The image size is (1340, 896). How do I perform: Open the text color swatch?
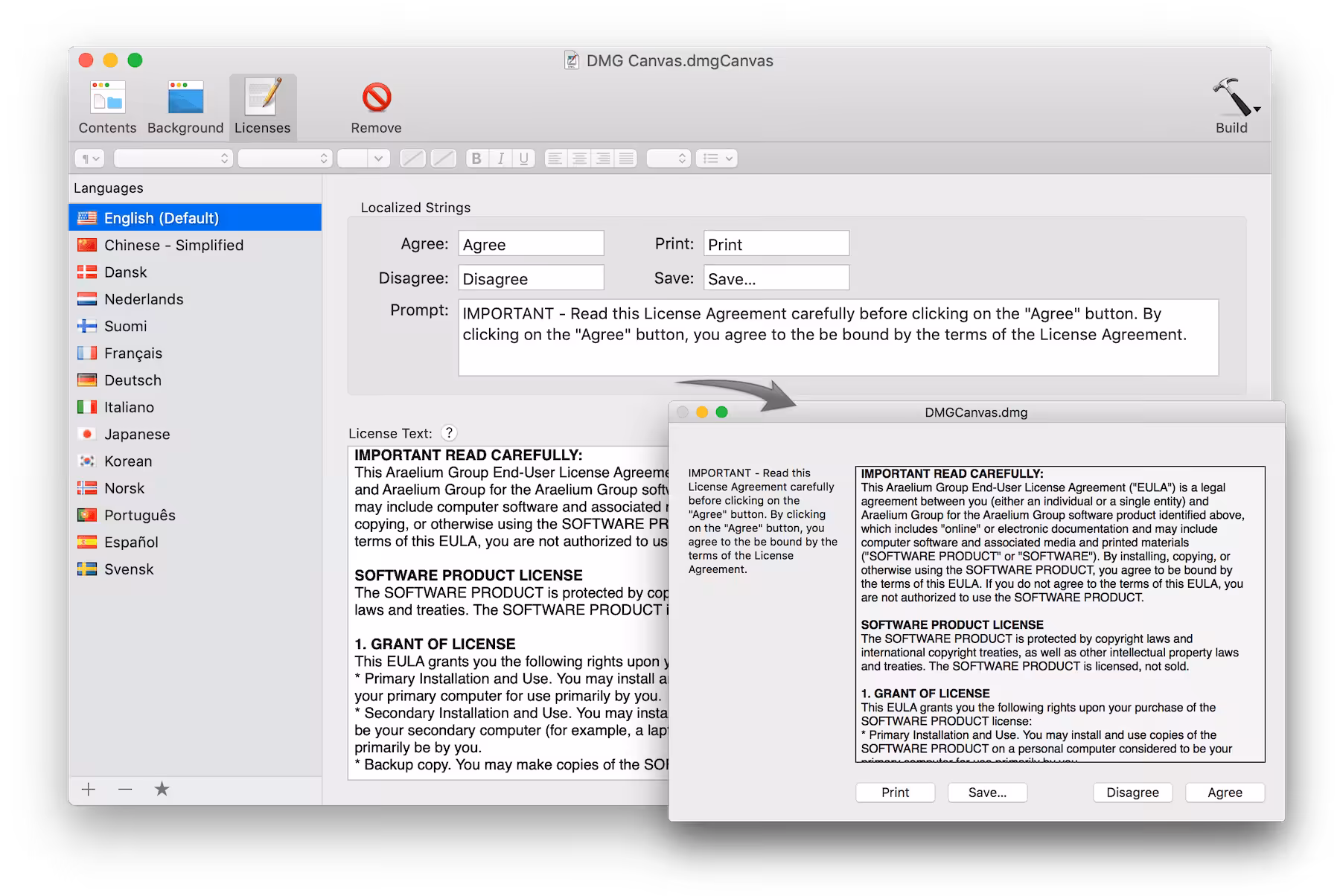412,159
